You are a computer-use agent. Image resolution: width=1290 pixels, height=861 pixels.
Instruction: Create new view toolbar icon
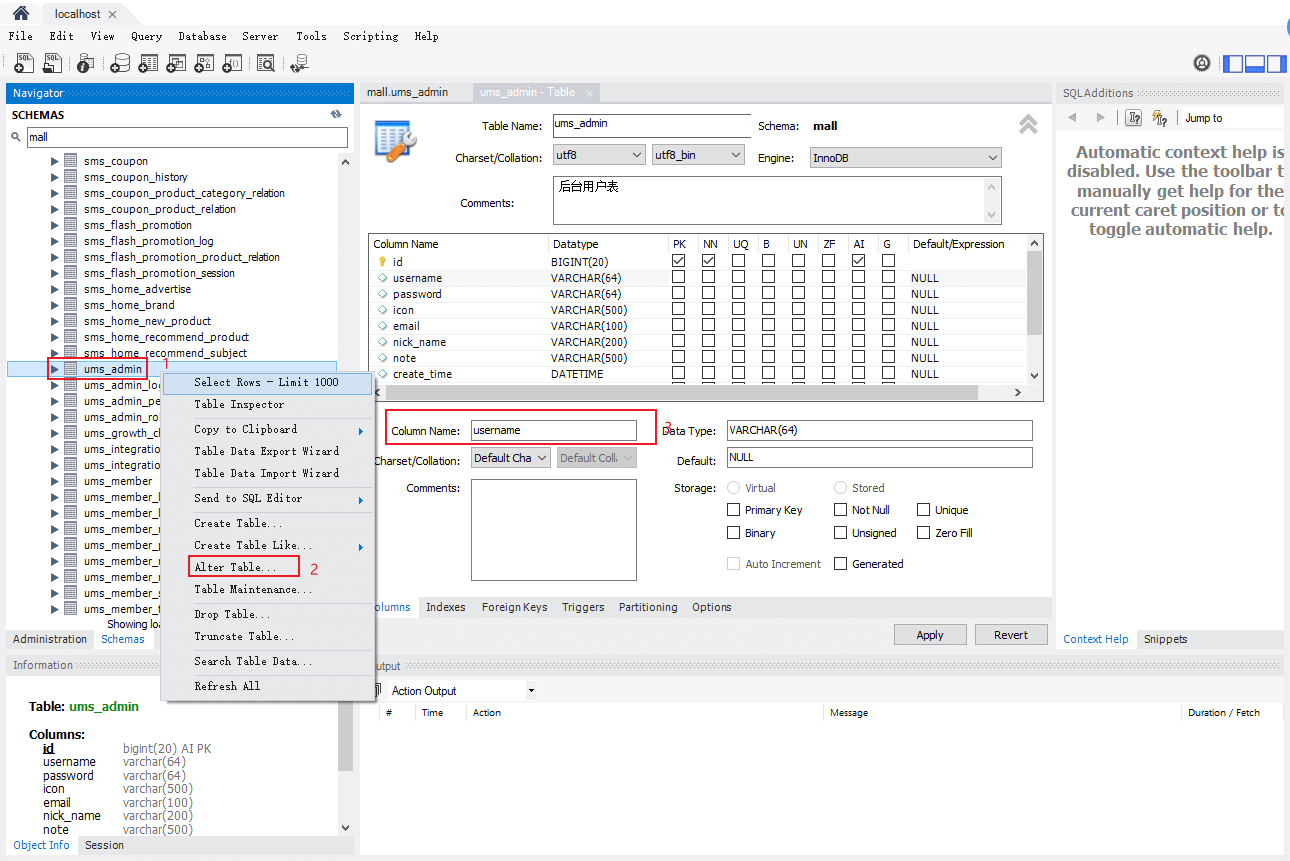[176, 63]
